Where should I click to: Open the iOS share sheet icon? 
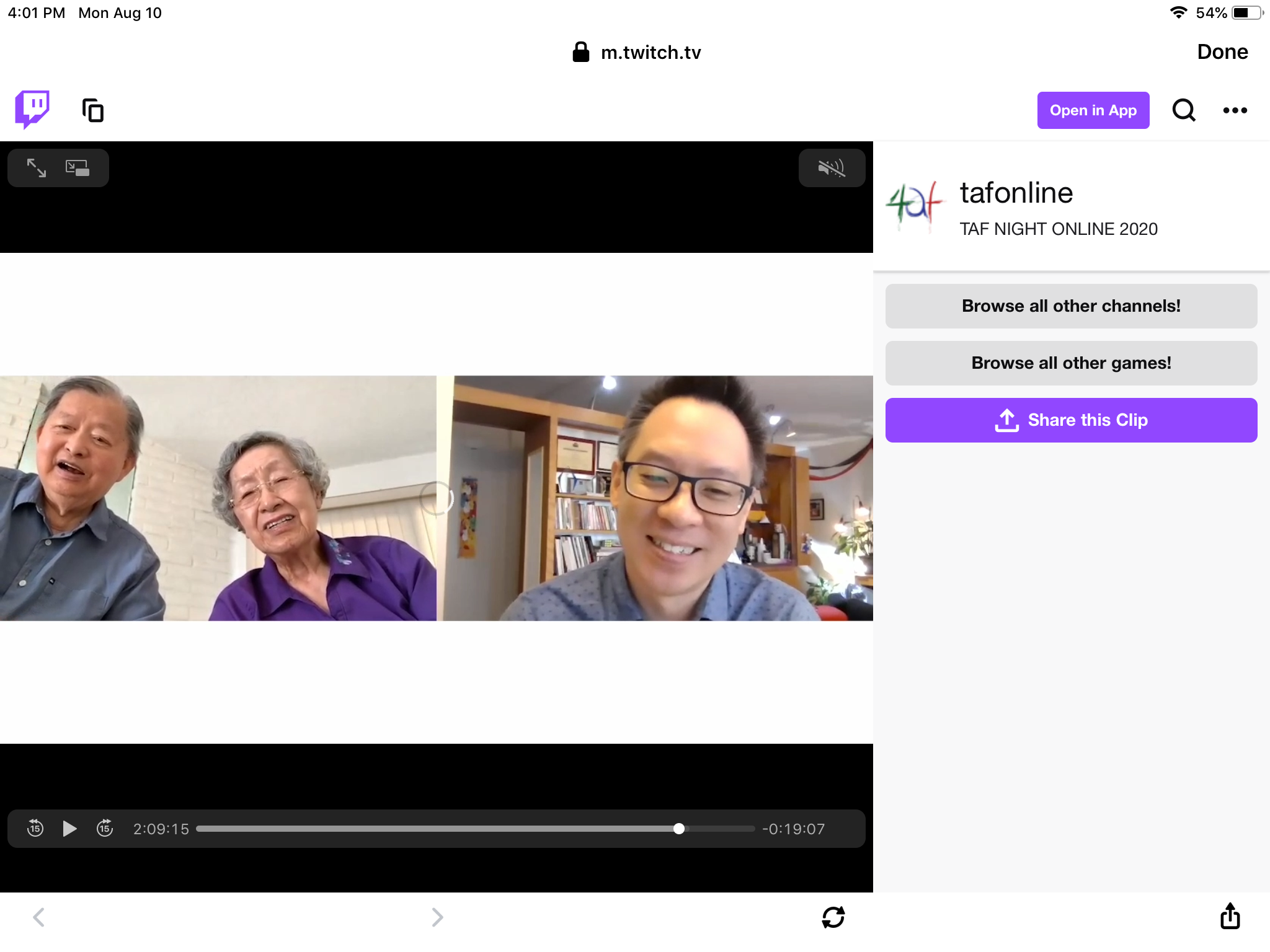point(1230,916)
